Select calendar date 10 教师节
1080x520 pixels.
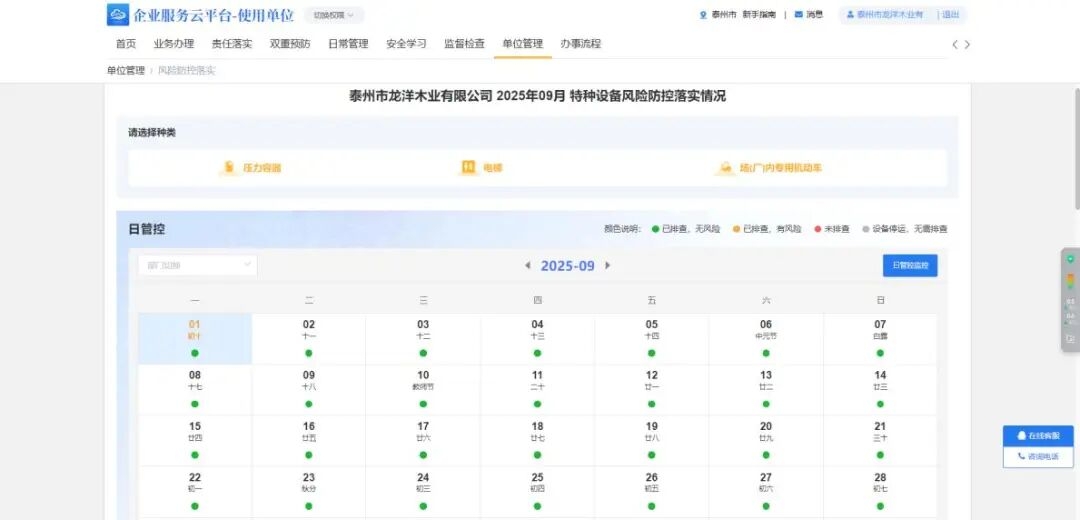click(423, 380)
